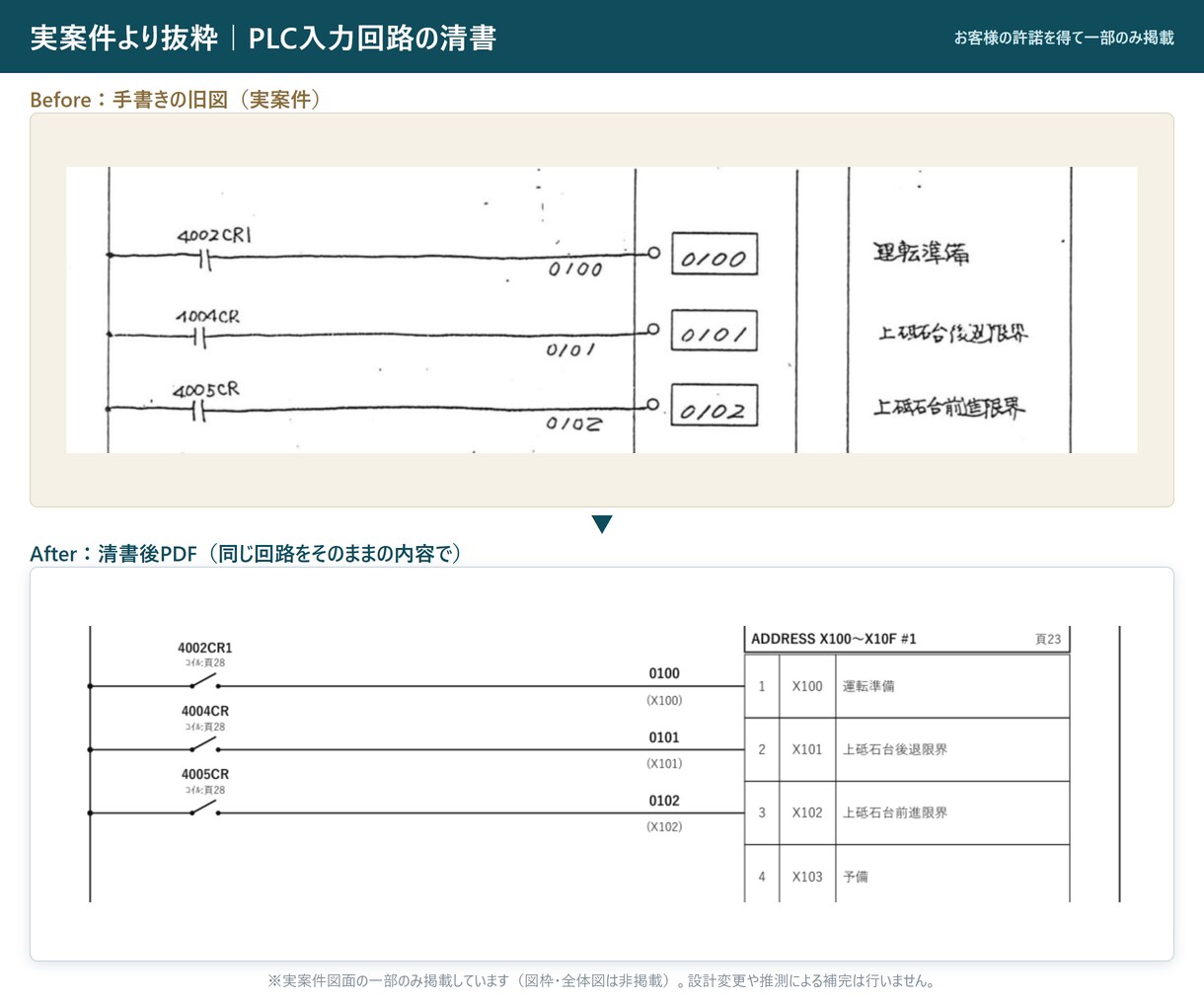Click コイル:頁28 reference under 4002CR1
The width and height of the screenshot is (1204, 1003).
pyautogui.click(x=205, y=663)
